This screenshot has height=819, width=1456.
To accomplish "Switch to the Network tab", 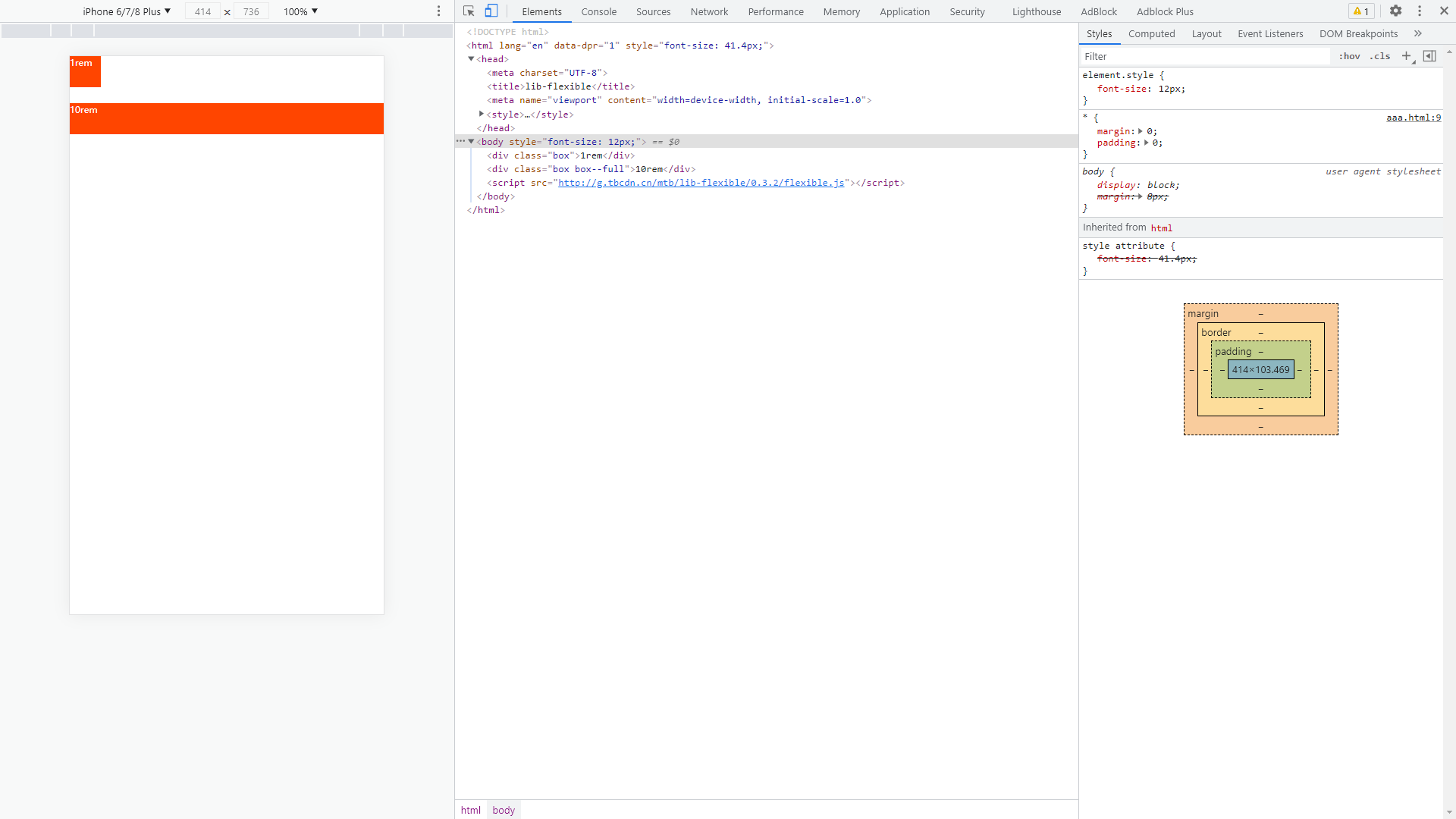I will [x=709, y=11].
